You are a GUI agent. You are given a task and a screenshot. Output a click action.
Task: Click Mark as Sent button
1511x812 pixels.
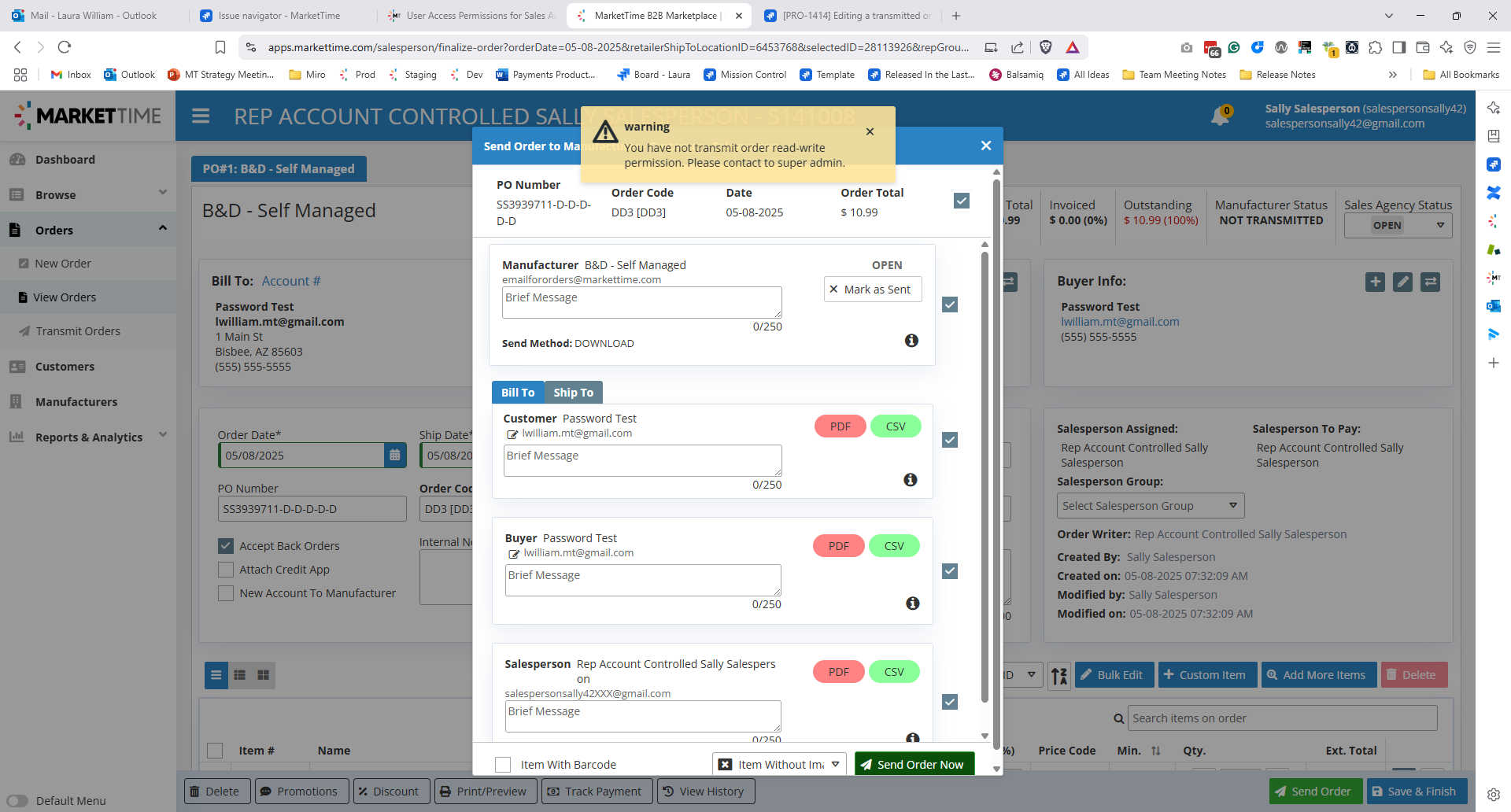pos(873,290)
